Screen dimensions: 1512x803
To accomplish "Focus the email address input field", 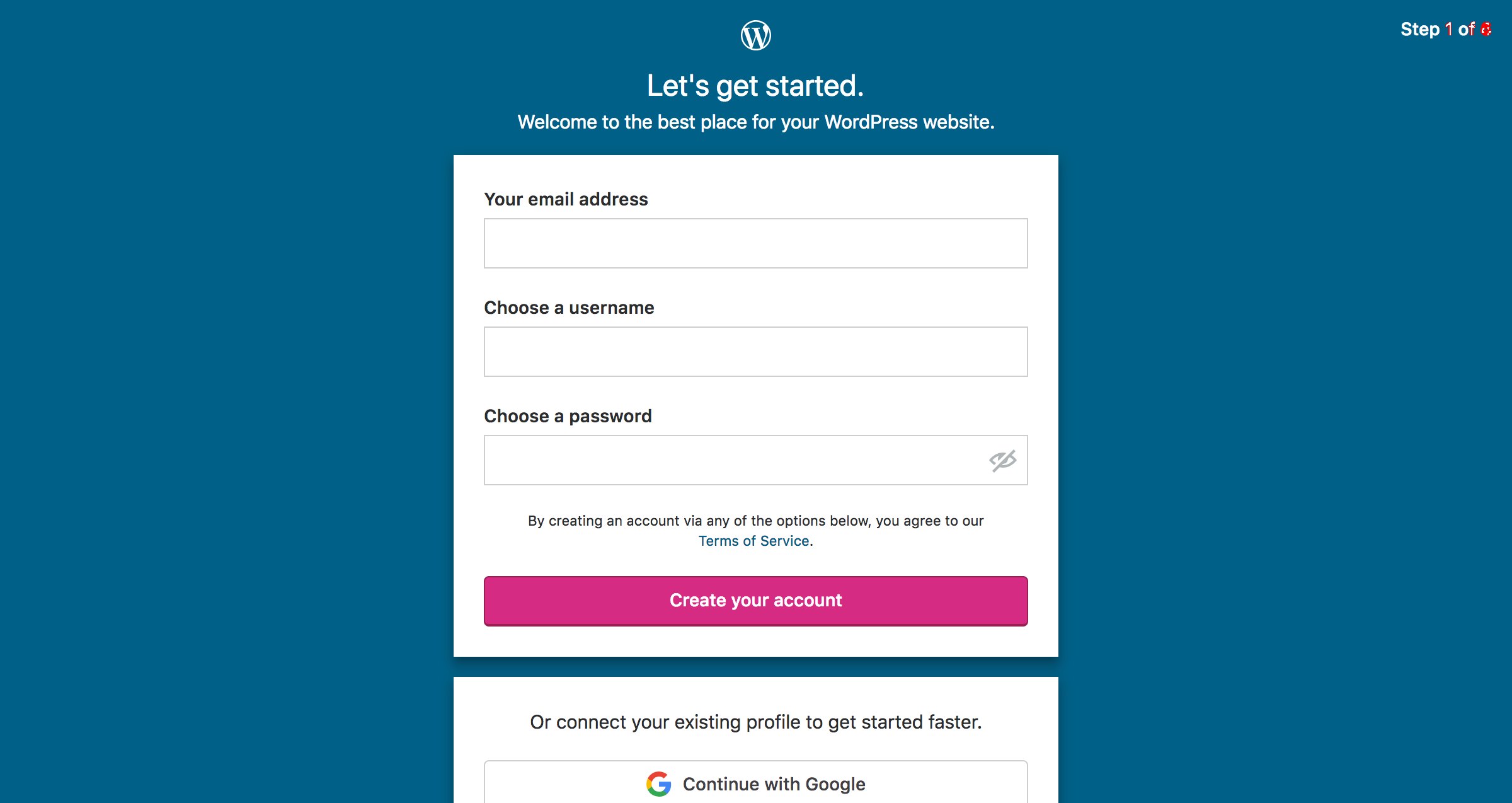I will click(x=755, y=243).
